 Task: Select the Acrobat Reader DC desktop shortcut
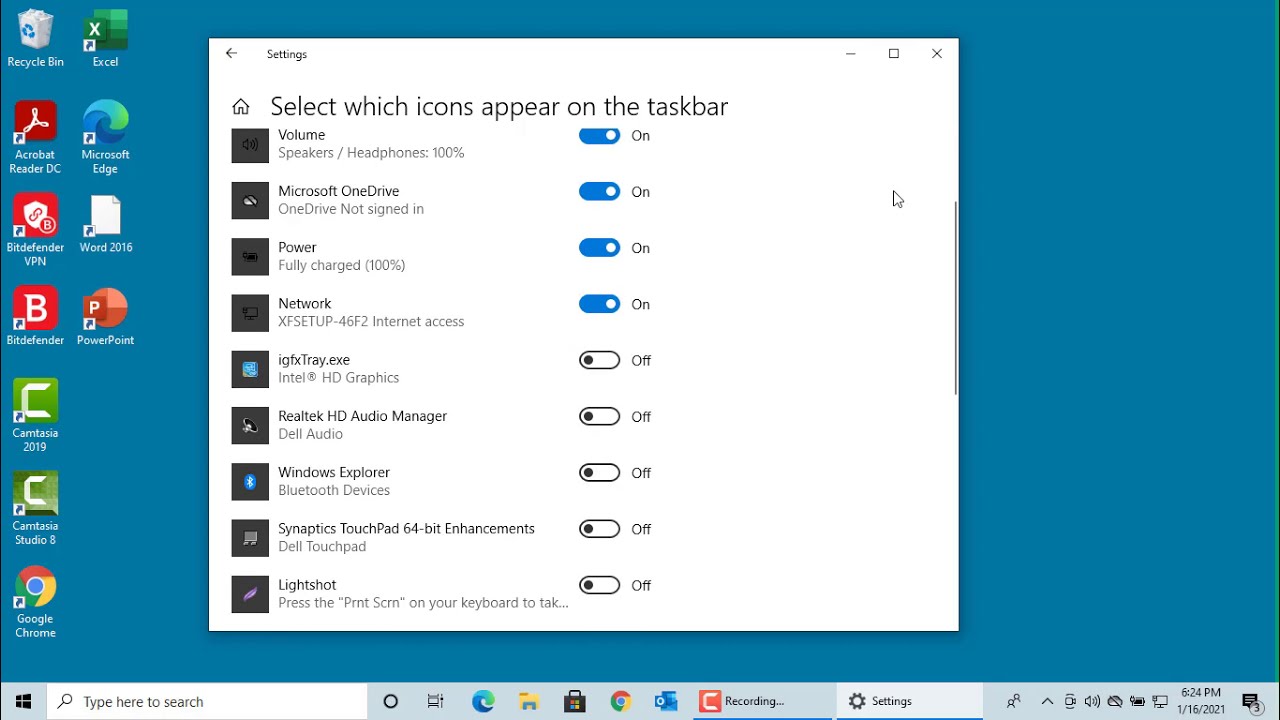pyautogui.click(x=35, y=138)
